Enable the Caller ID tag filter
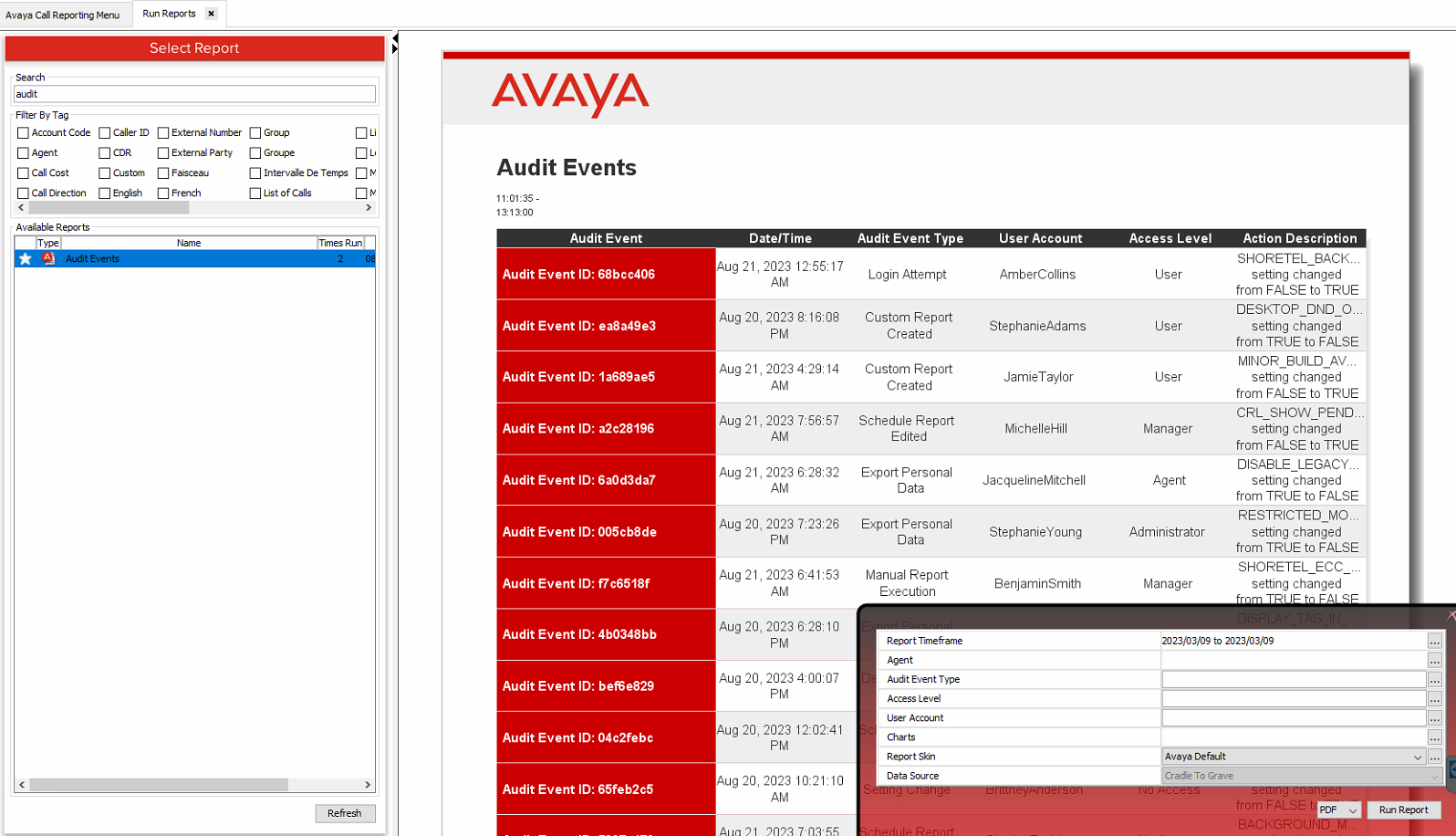This screenshot has height=836, width=1456. coord(104,133)
